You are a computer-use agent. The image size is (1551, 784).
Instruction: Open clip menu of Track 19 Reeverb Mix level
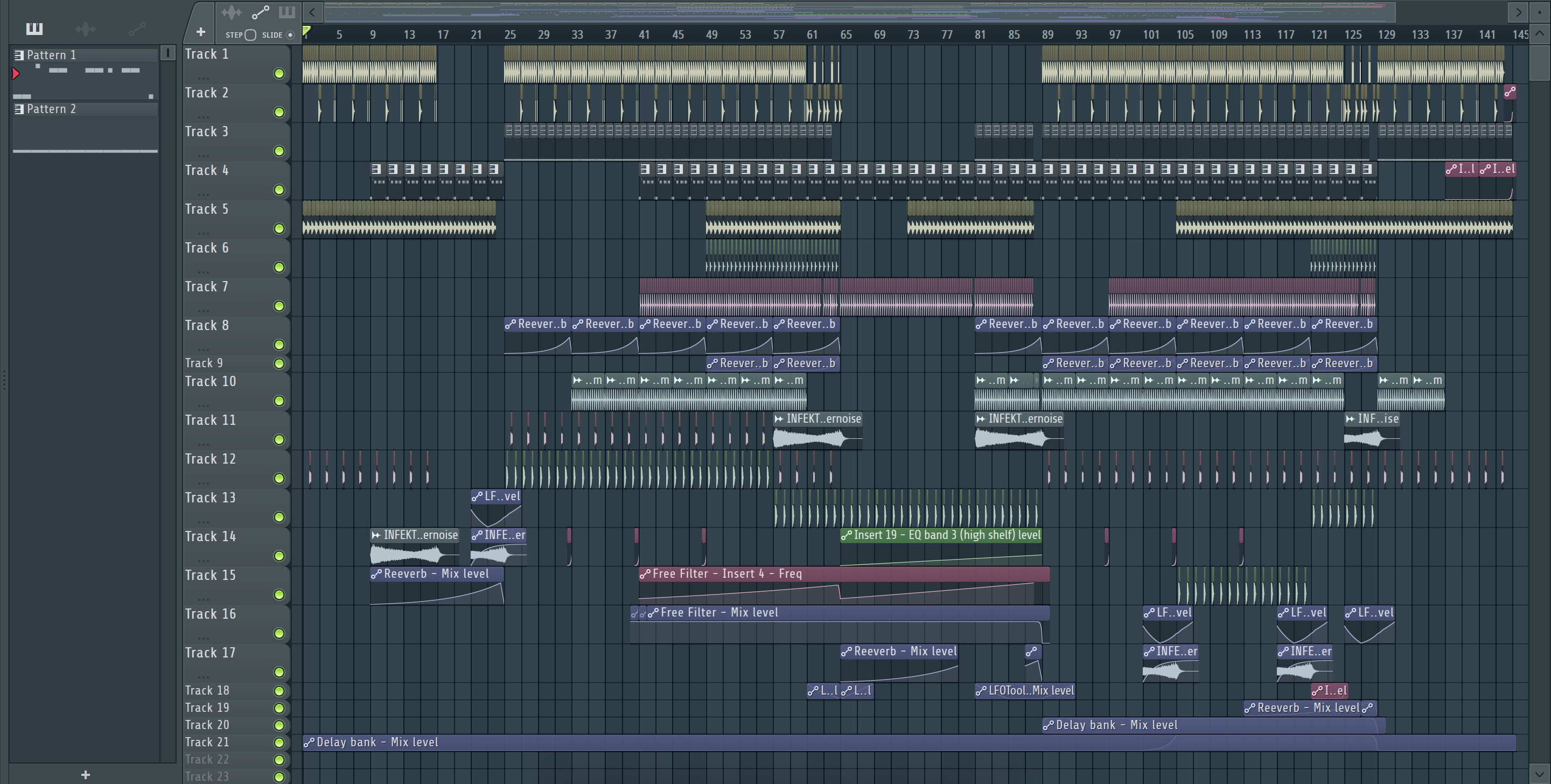1250,708
